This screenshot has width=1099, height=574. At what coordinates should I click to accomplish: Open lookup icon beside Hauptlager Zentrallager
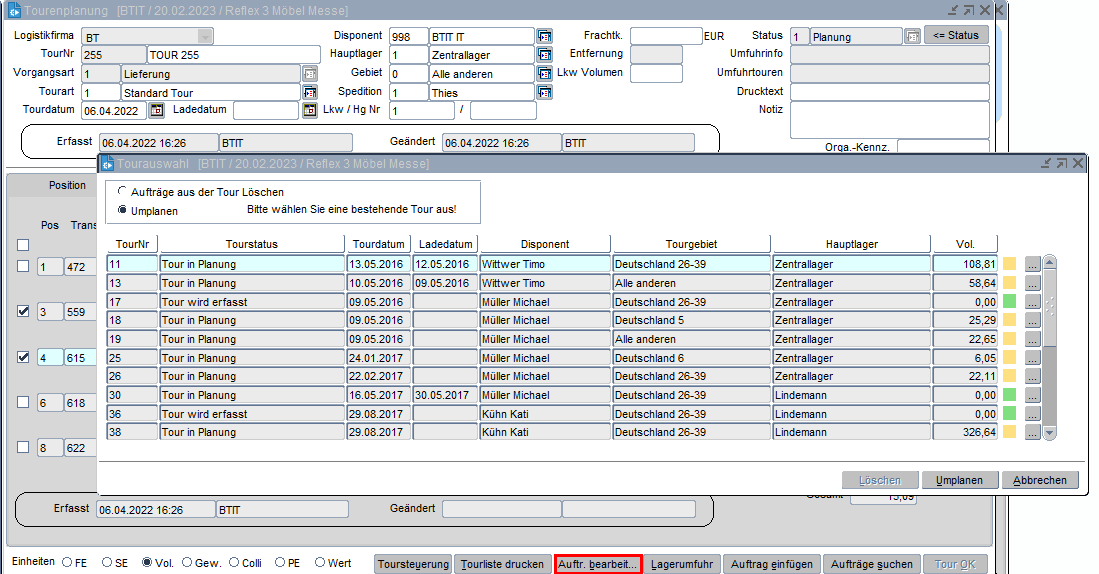[x=544, y=55]
